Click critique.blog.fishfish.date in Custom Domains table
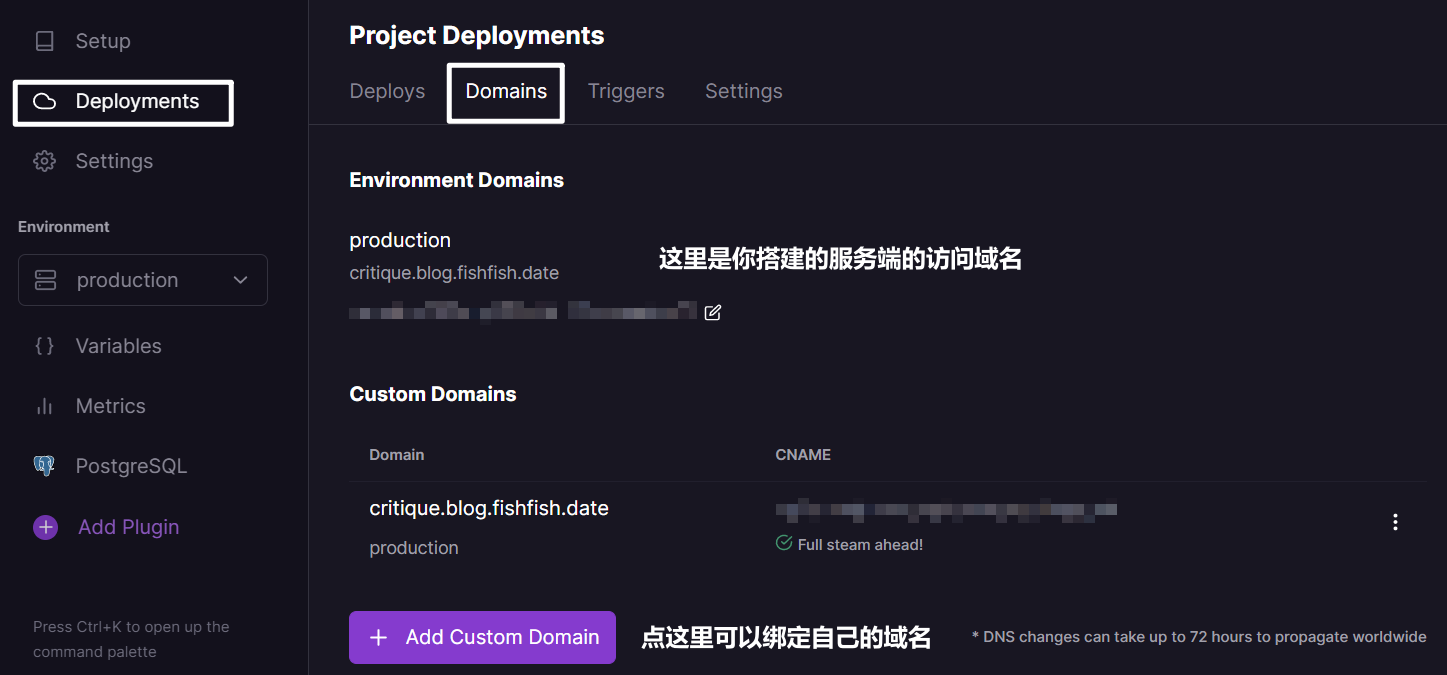This screenshot has width=1447, height=675. pos(489,508)
